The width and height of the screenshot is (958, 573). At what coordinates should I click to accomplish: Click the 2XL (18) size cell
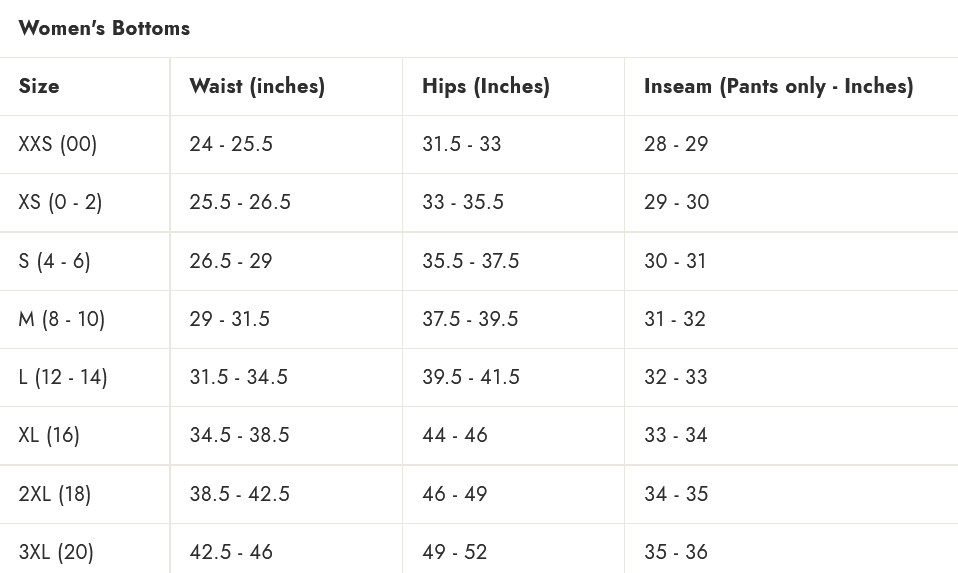point(54,494)
